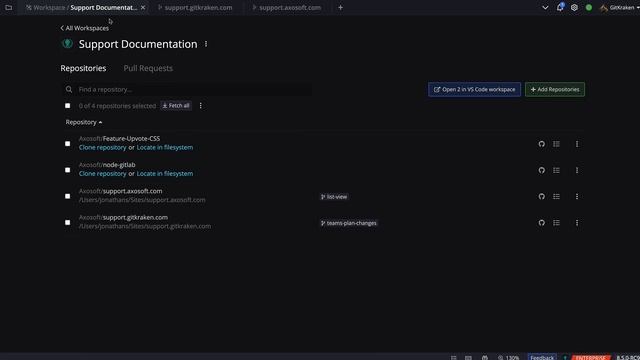Expand the tab list chevron
Screen dimensions: 640x360
[545, 7]
